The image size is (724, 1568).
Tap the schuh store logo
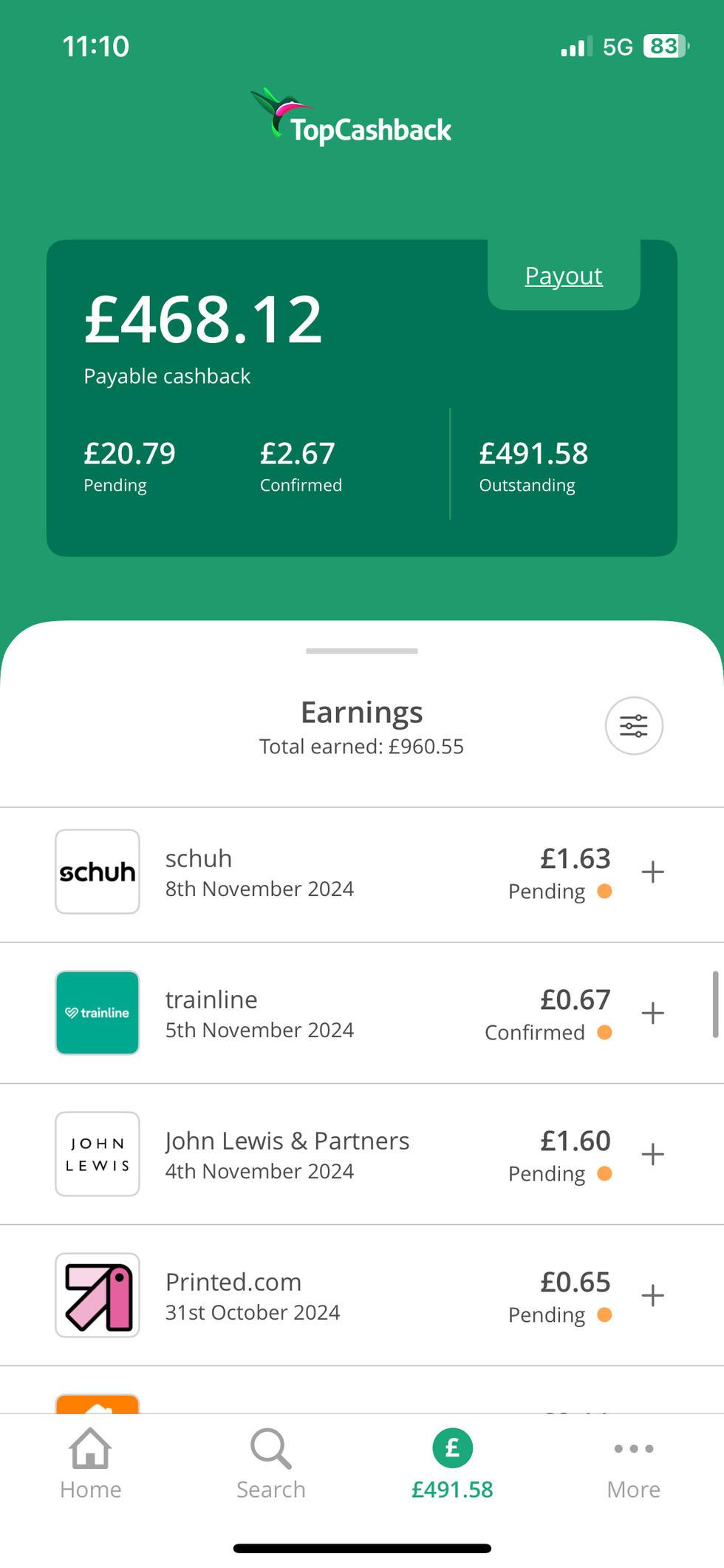coord(98,872)
